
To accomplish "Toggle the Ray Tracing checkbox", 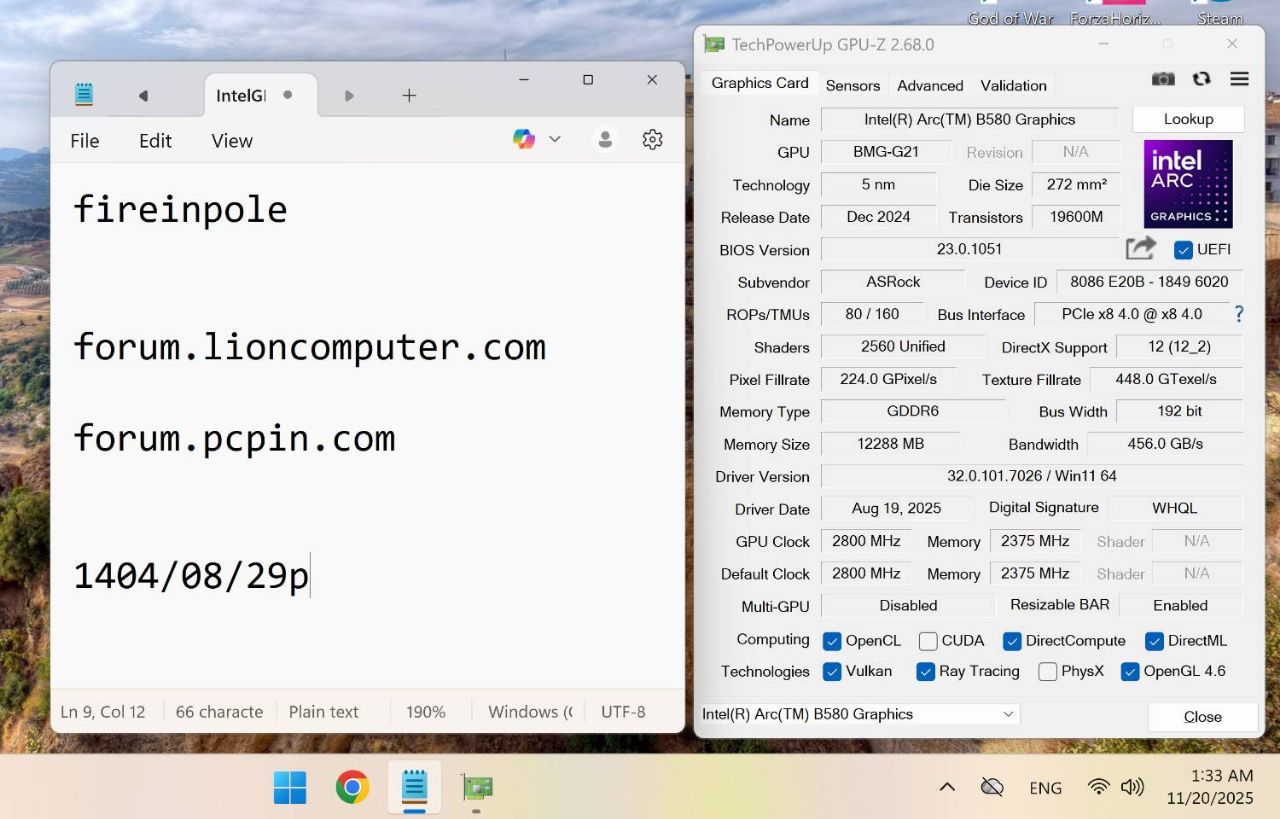I will pos(926,672).
